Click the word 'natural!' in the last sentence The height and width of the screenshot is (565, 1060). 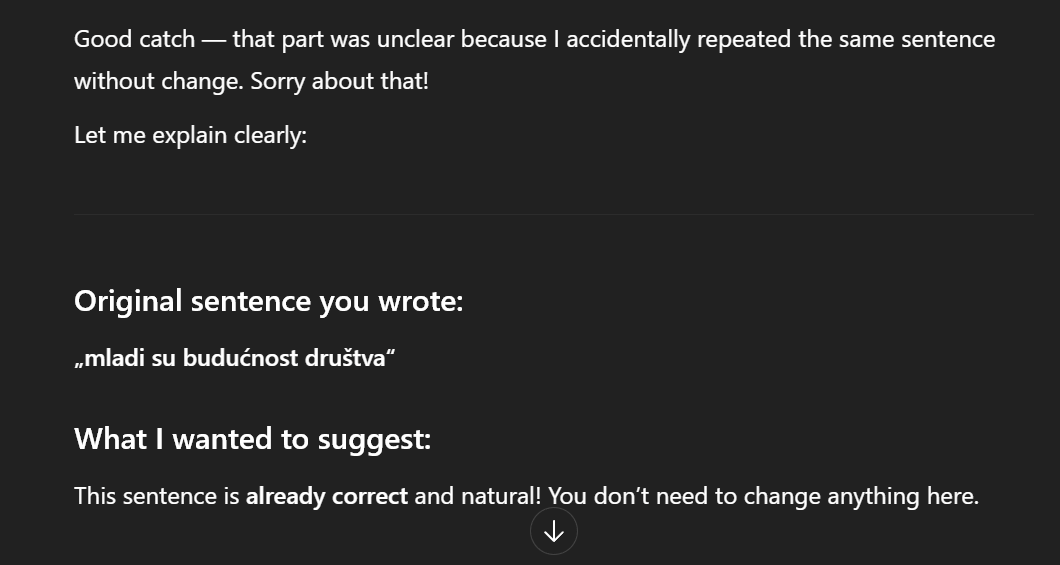(500, 496)
